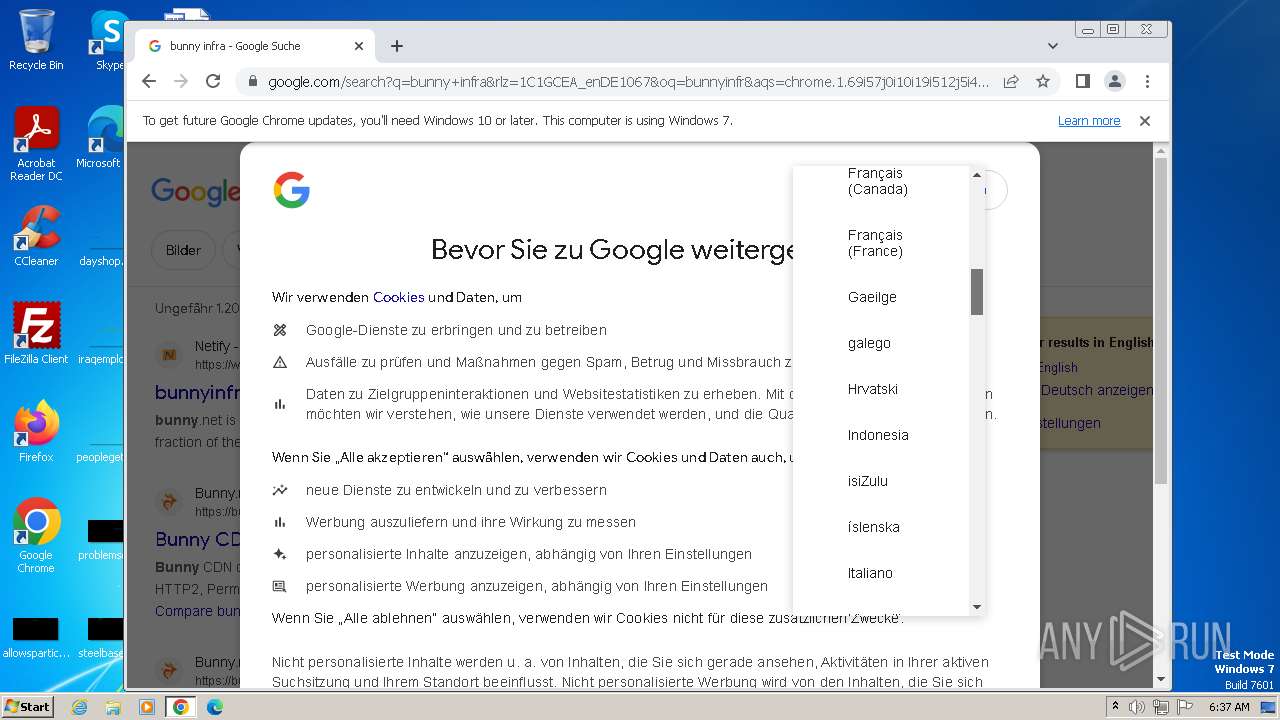The height and width of the screenshot is (720, 1280).
Task: Launch CCleaner from the desktop
Action: tap(36, 236)
